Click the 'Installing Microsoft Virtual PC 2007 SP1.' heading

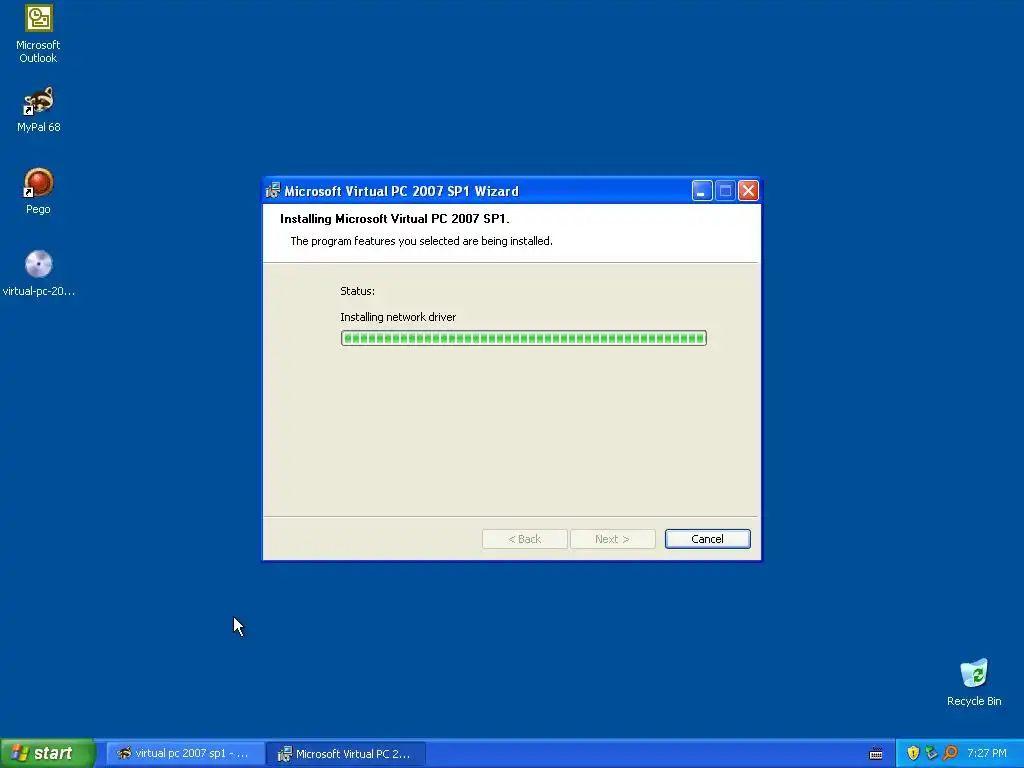point(394,219)
